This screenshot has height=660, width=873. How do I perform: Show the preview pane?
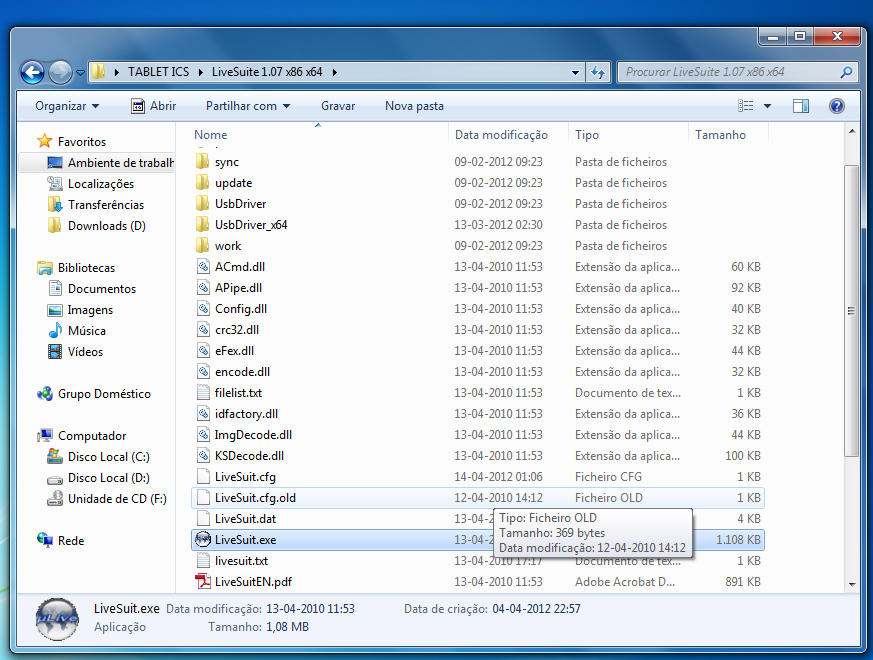[800, 106]
